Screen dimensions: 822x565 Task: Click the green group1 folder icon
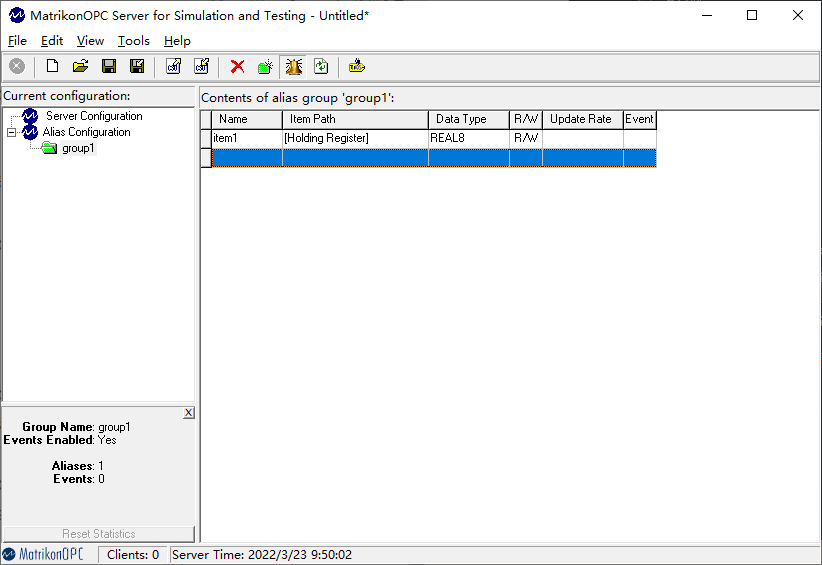tap(49, 148)
